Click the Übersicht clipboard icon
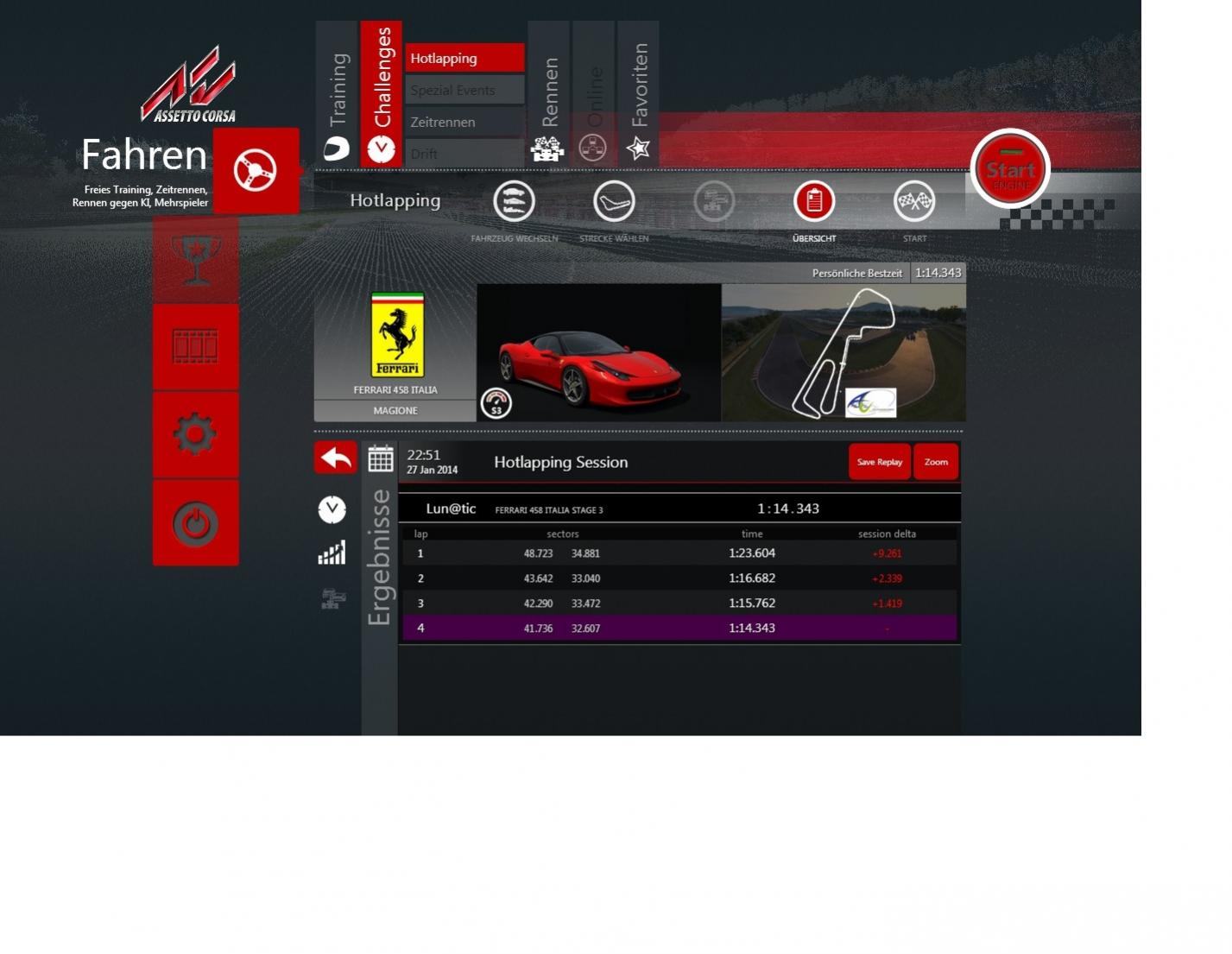The image size is (1232, 954). [x=814, y=201]
